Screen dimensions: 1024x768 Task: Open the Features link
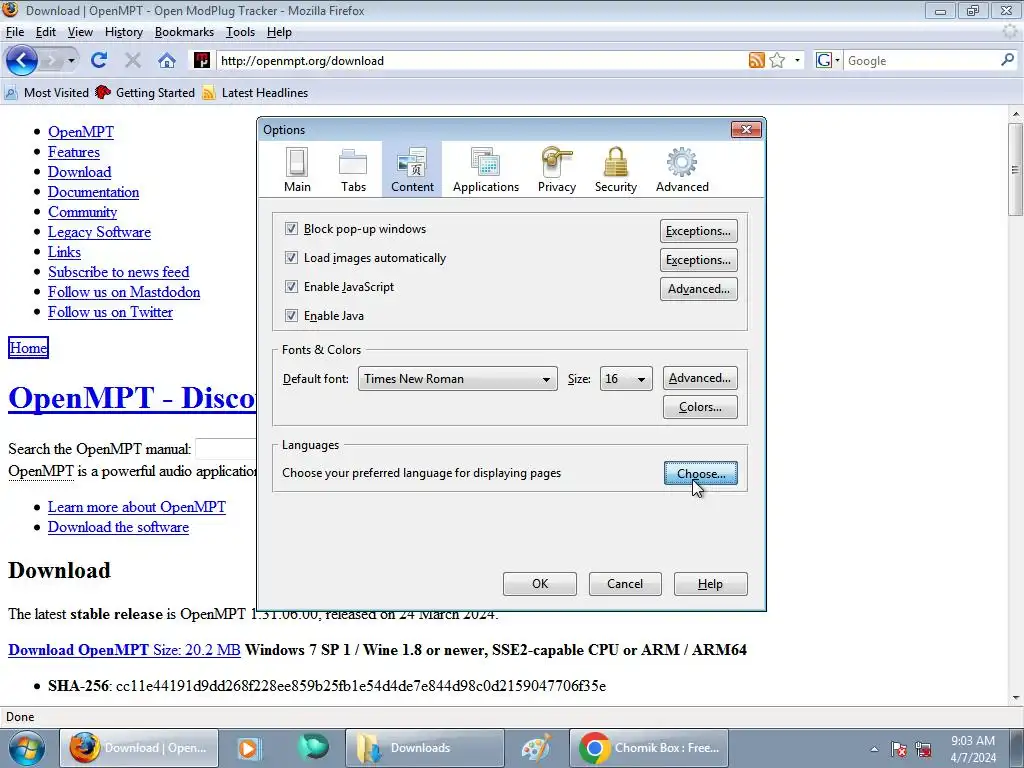pyautogui.click(x=74, y=152)
